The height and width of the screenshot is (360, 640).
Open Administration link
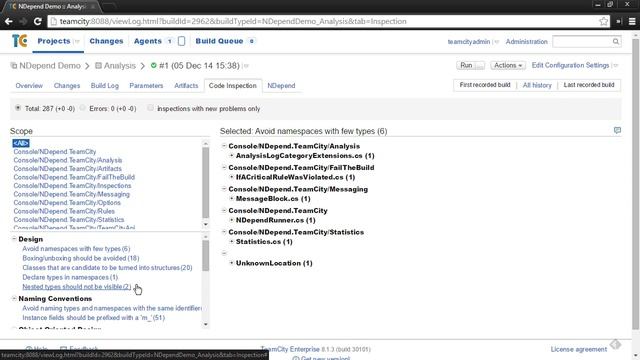coord(527,42)
